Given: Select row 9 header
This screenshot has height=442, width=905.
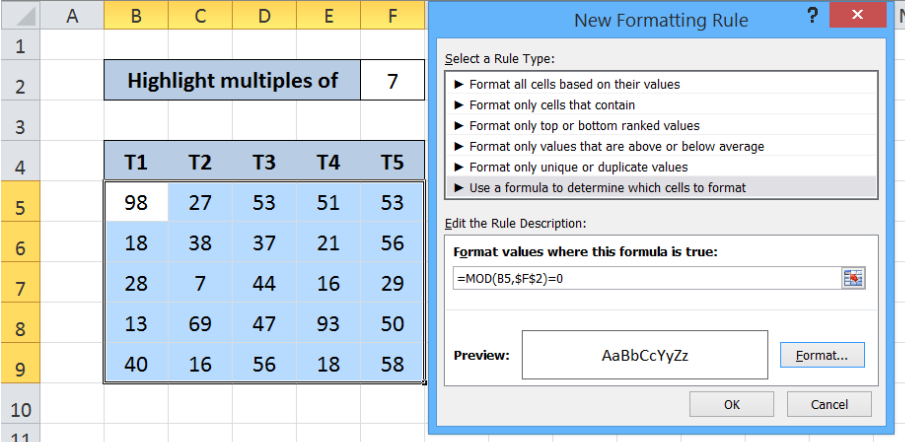Looking at the screenshot, I should 20,363.
